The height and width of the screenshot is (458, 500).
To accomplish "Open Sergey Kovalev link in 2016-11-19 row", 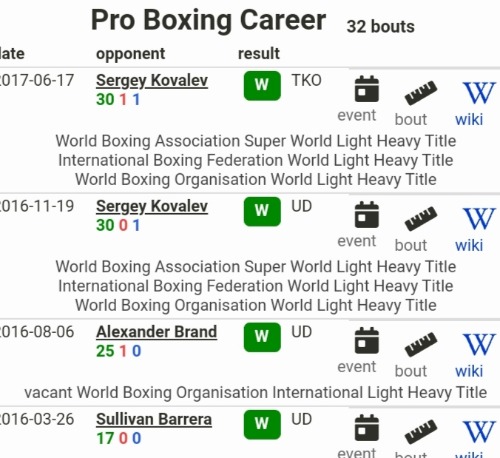I will click(x=152, y=207).
